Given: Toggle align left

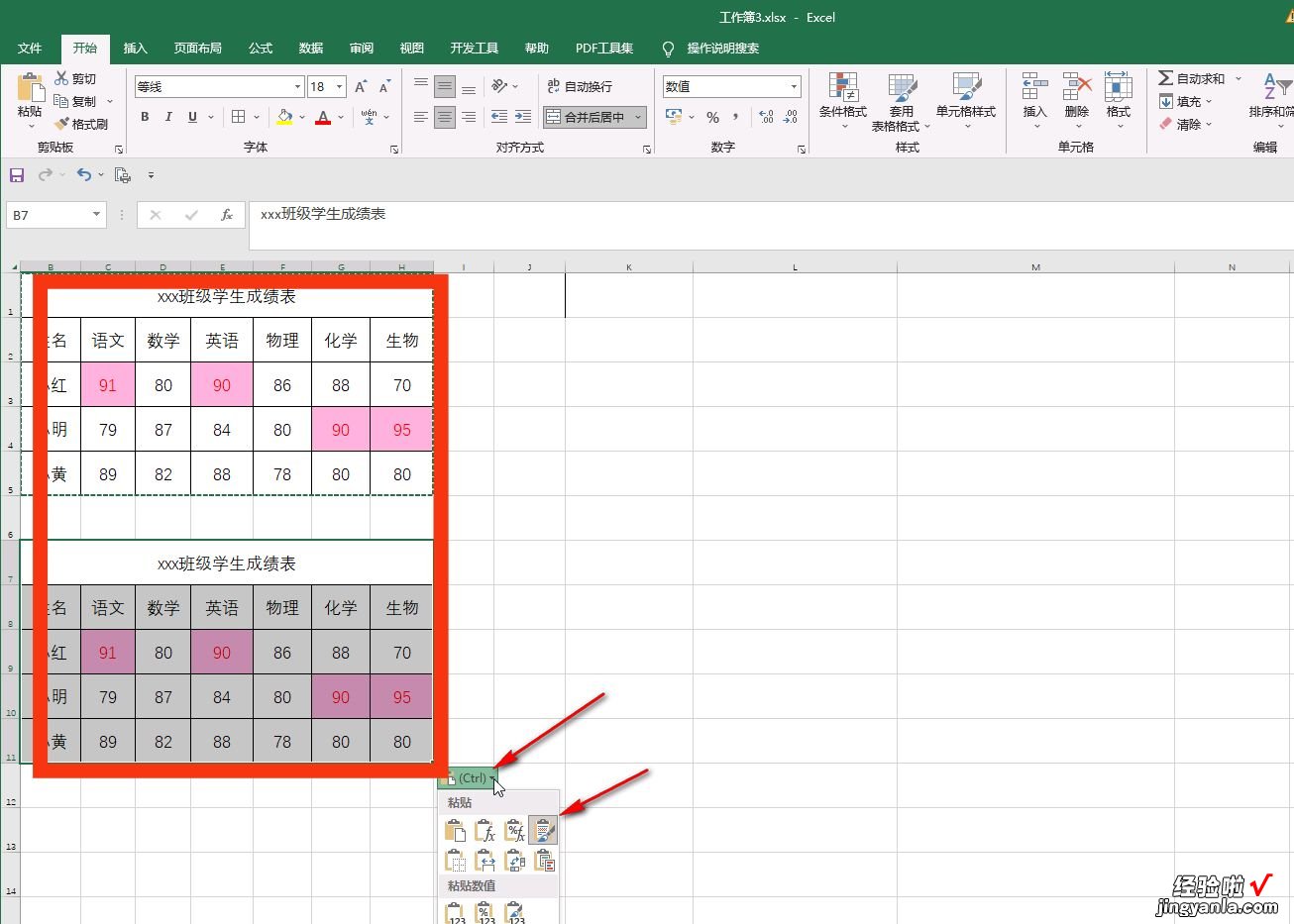Looking at the screenshot, I should (x=421, y=117).
